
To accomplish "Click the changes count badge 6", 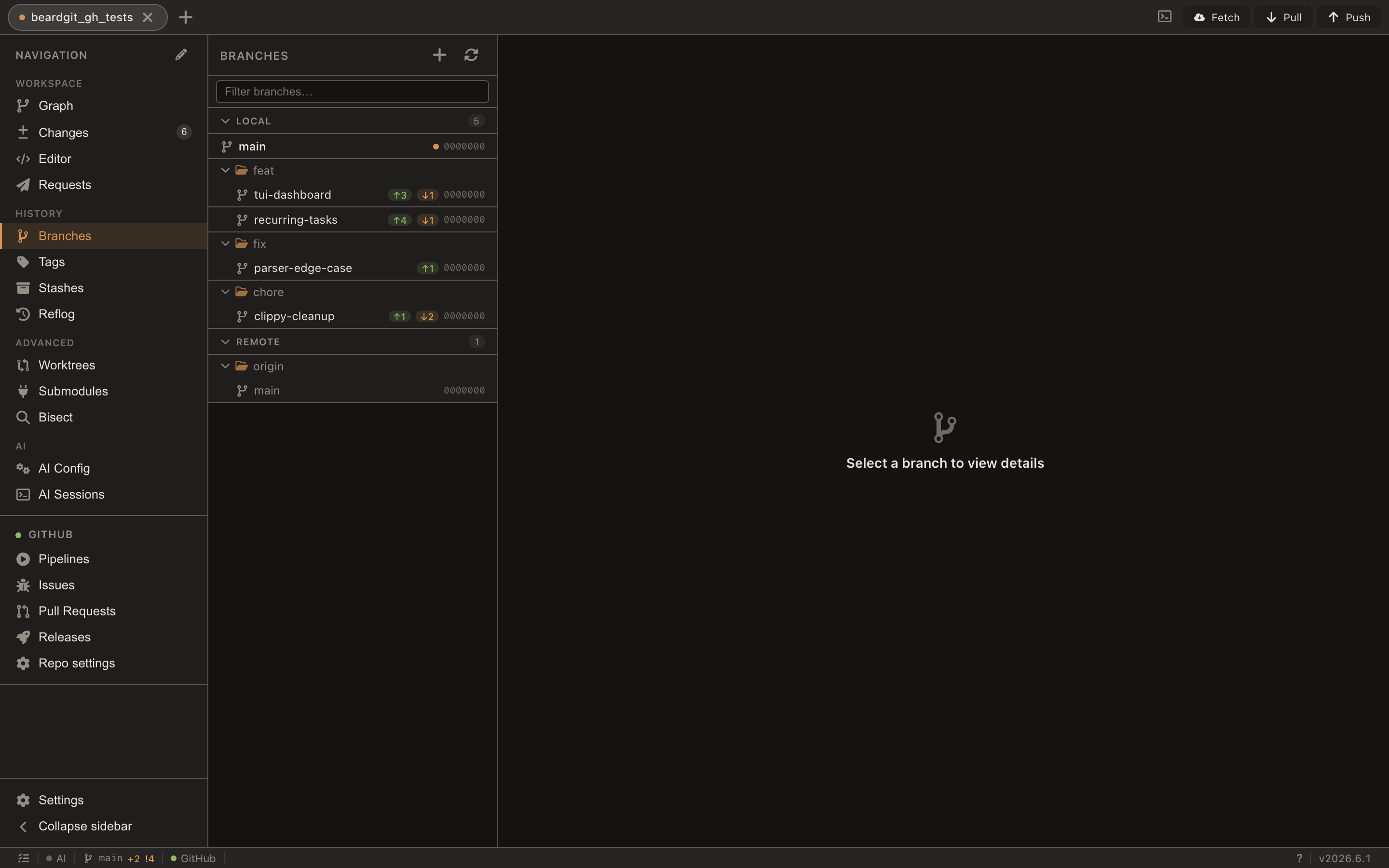I will (184, 132).
